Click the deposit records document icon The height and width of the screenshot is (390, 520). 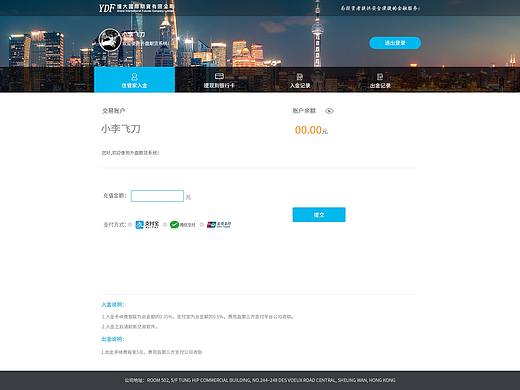click(300, 77)
